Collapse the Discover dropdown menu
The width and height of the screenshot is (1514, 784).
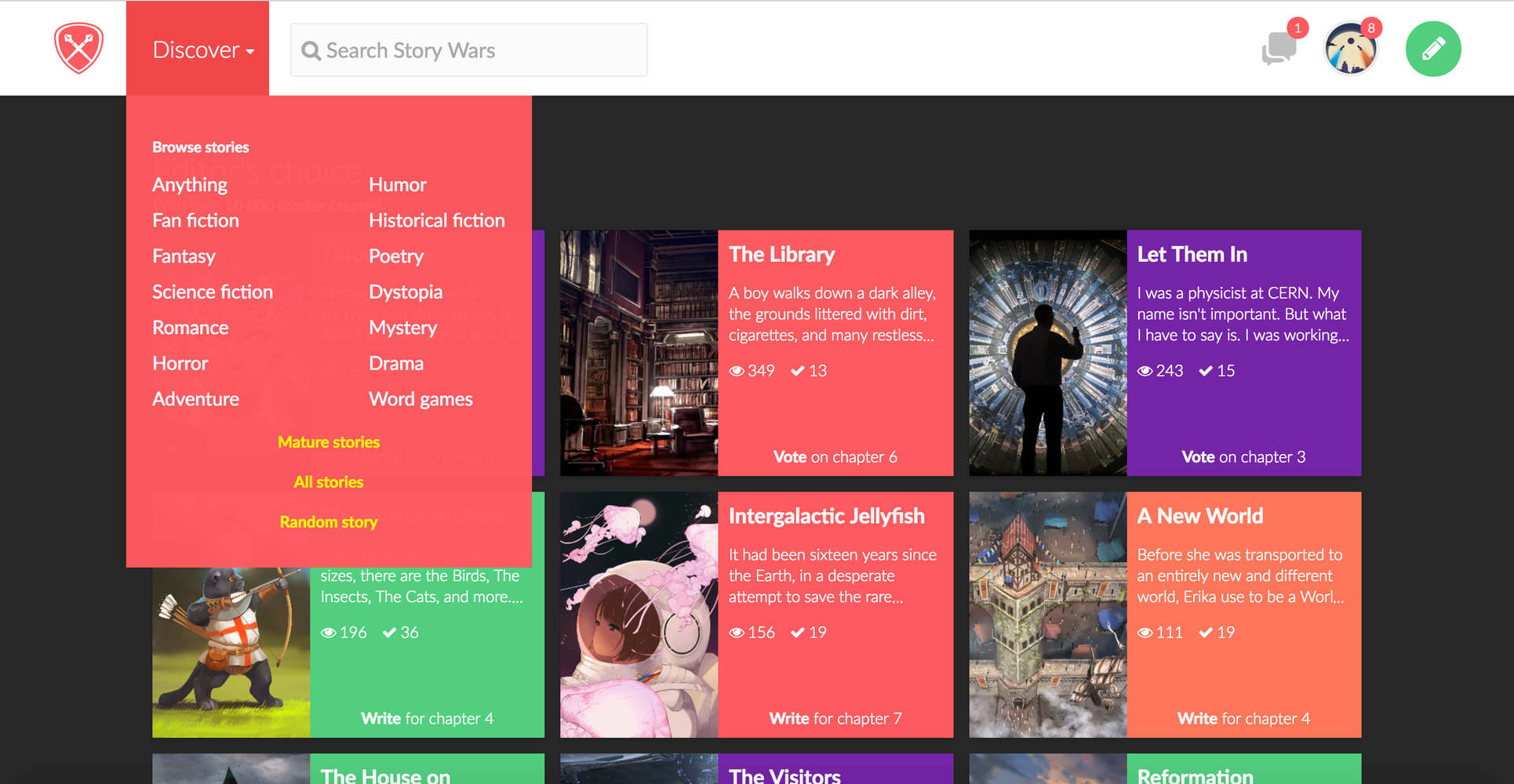click(198, 49)
